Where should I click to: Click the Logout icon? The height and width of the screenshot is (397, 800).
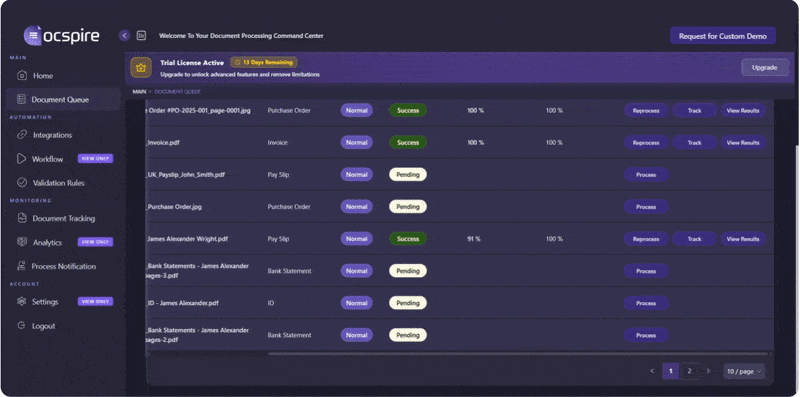(21, 326)
